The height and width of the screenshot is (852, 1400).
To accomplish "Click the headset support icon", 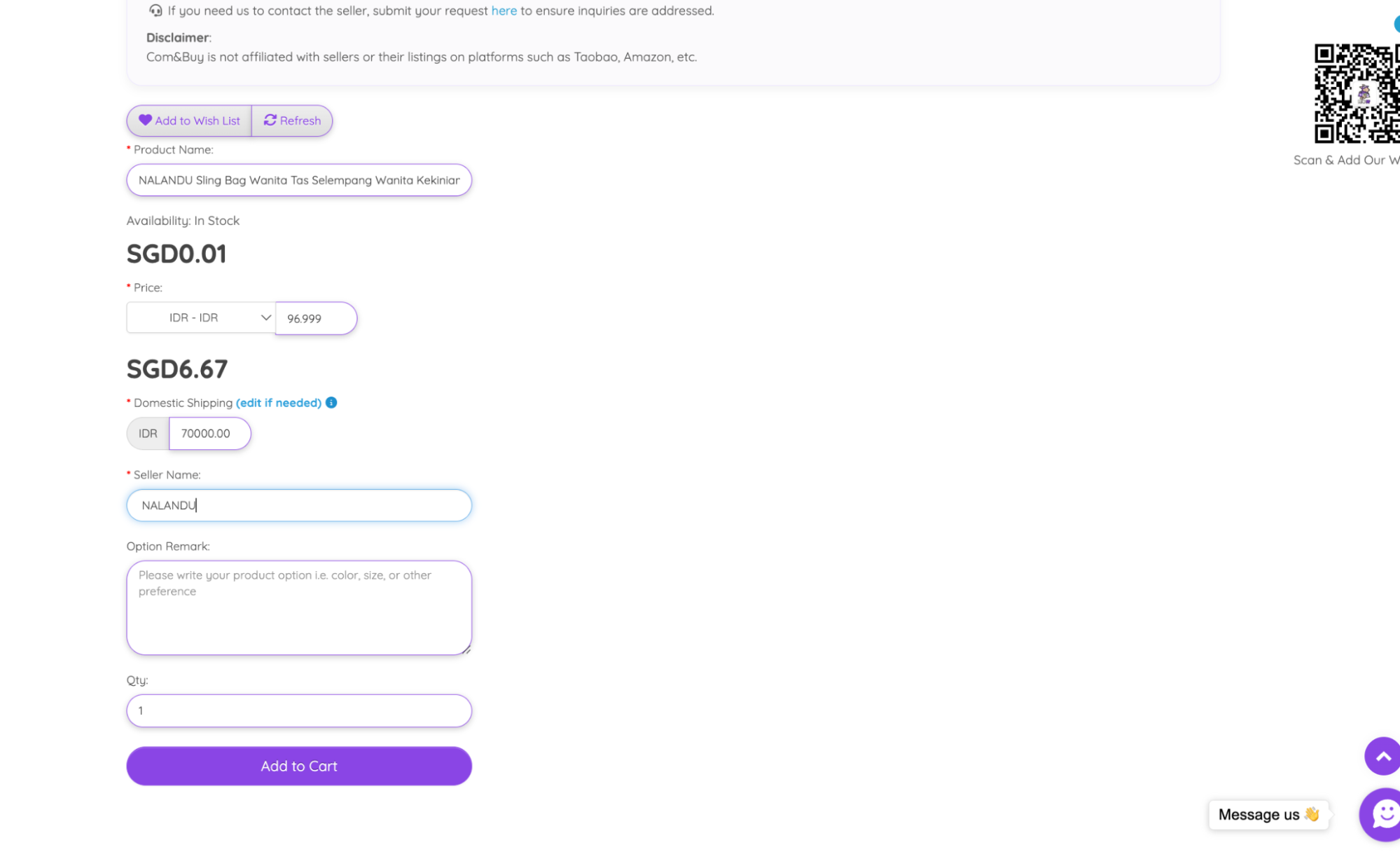I will (x=155, y=11).
